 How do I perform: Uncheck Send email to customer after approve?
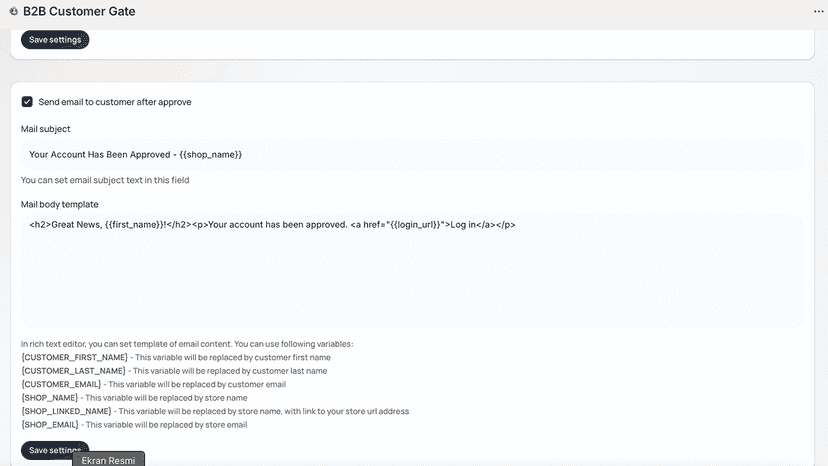[x=27, y=101]
